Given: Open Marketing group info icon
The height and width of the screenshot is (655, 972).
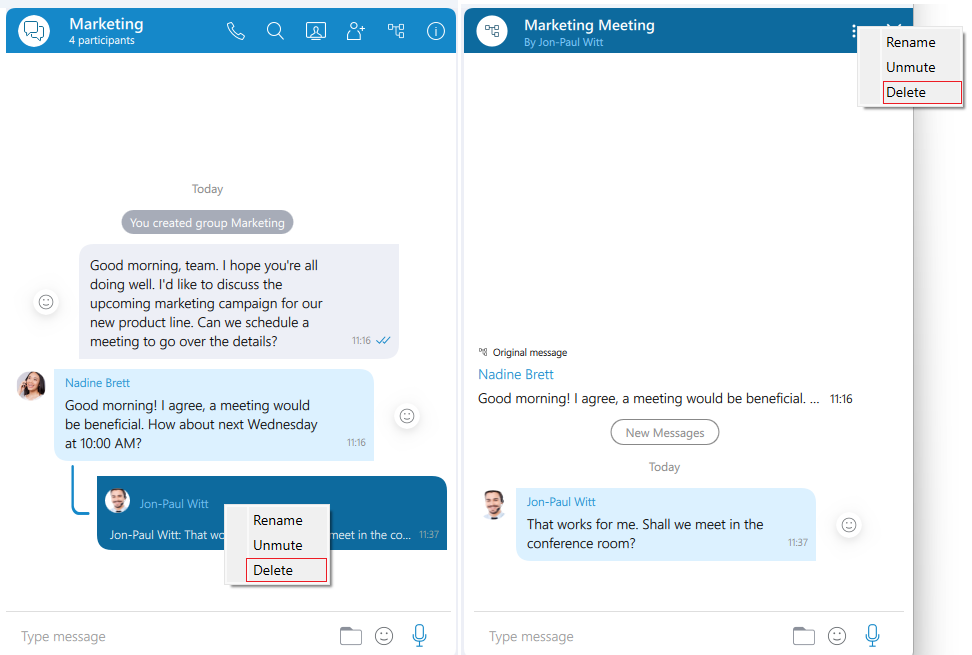Looking at the screenshot, I should click(x=436, y=30).
